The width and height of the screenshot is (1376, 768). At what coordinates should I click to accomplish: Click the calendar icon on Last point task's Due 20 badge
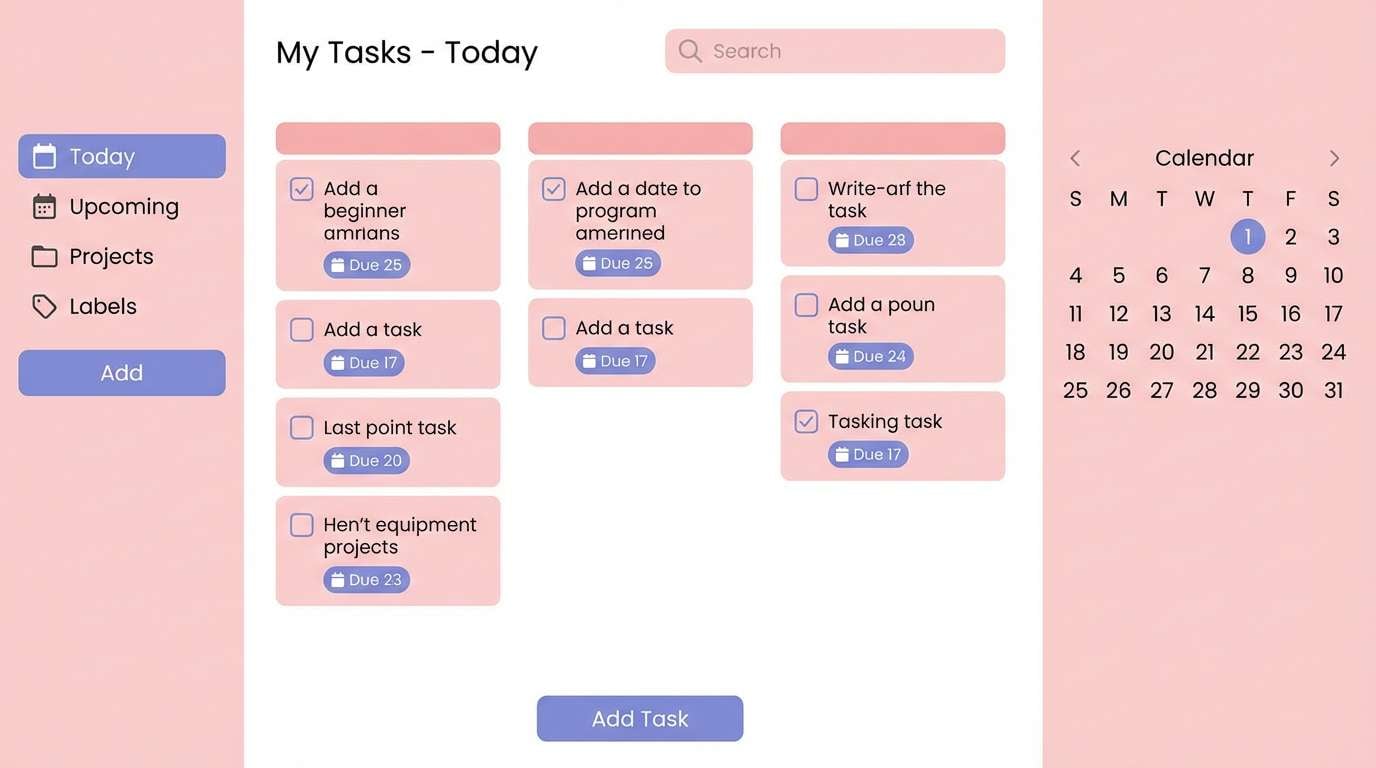[x=338, y=461]
